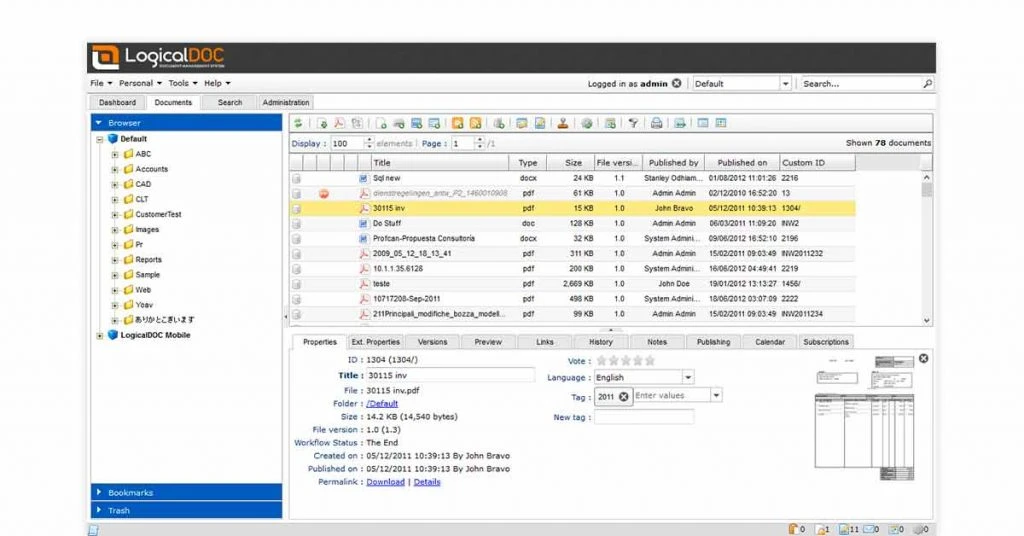This screenshot has width=1024, height=536.
Task: Open the Versions tab
Action: 432,342
